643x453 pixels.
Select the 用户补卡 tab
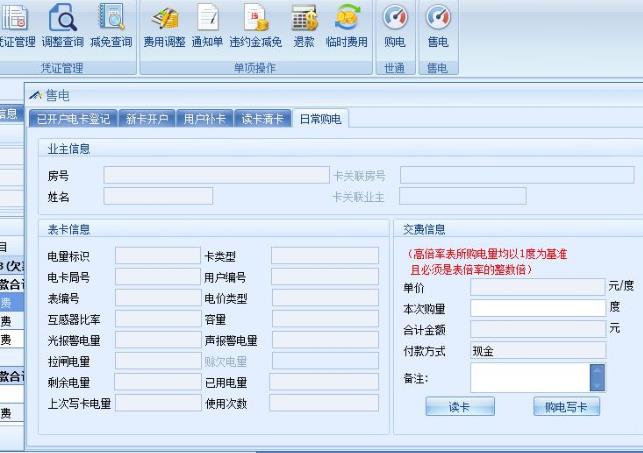pos(205,119)
